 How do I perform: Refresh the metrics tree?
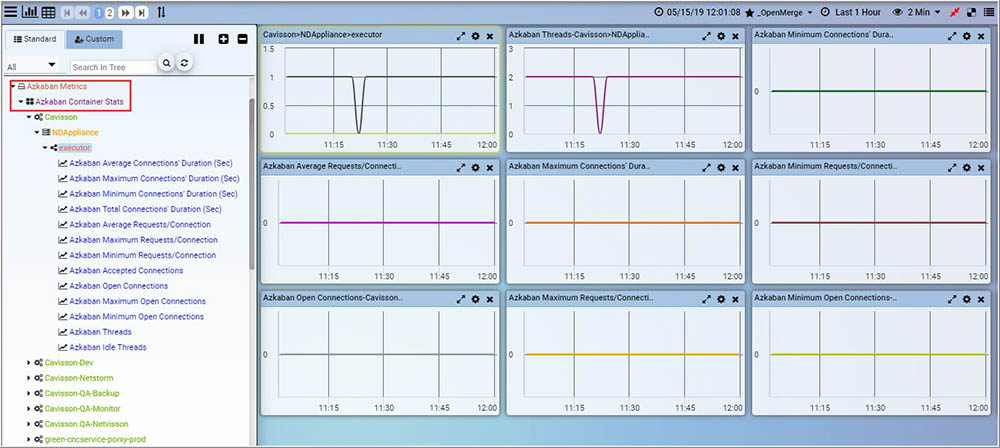click(184, 63)
